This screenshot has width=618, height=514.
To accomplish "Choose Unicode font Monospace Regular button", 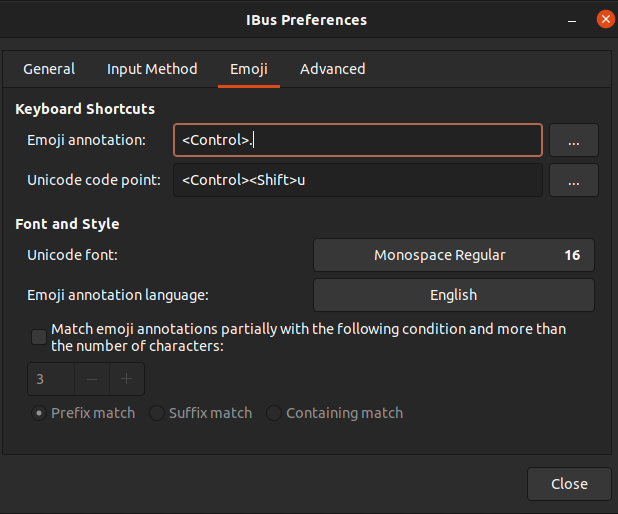I will 454,255.
